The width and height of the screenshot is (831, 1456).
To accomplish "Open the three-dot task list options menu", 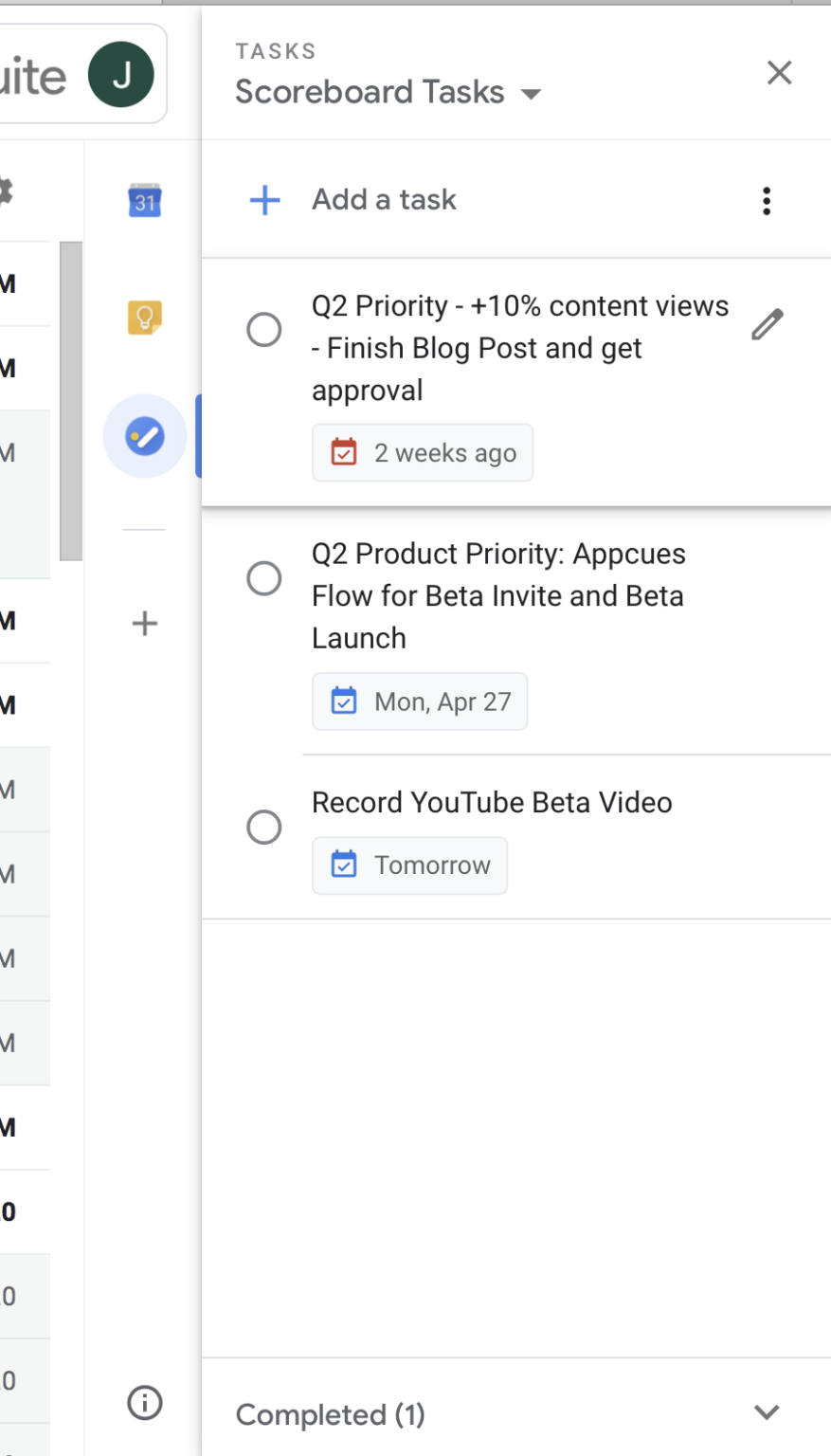I will point(767,201).
